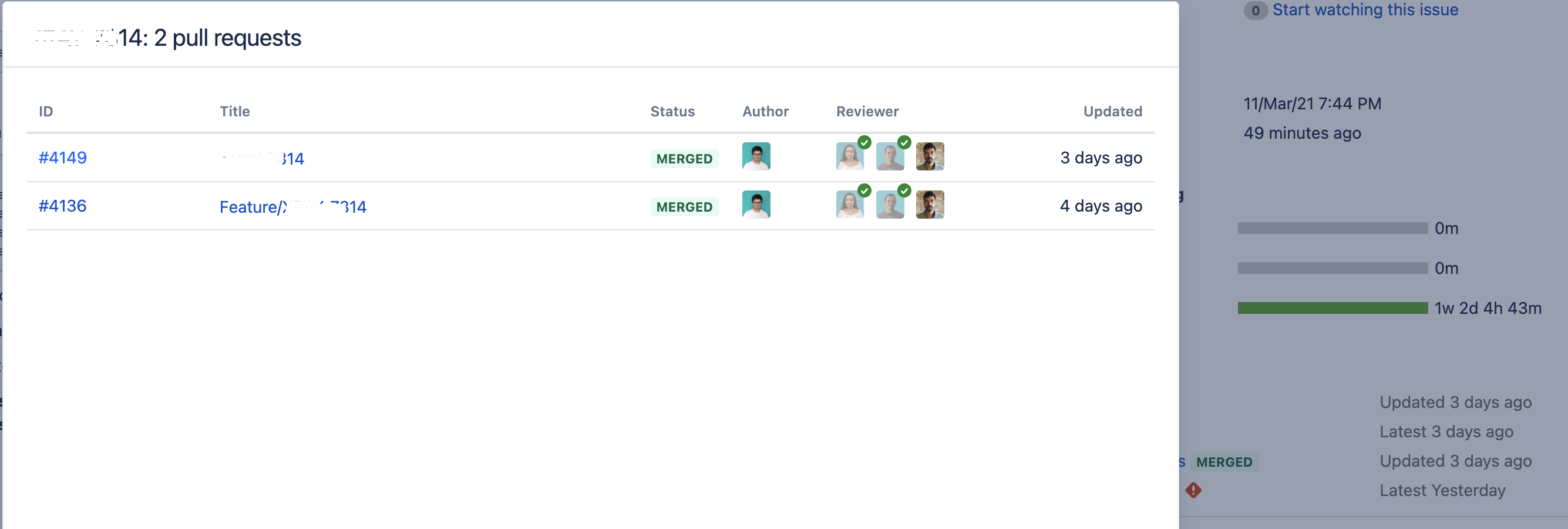
Task: Click second reviewer avatar on #4136 row
Action: (x=890, y=205)
